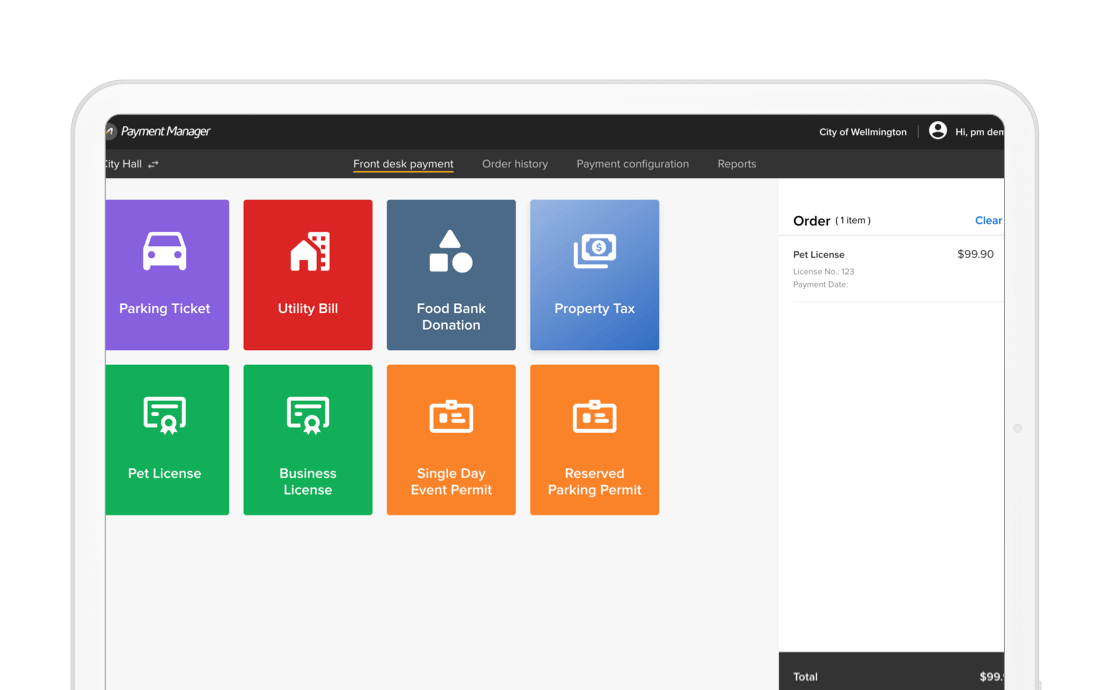Click the Pet License certificate icon
The width and height of the screenshot is (1100, 690).
pos(165,416)
